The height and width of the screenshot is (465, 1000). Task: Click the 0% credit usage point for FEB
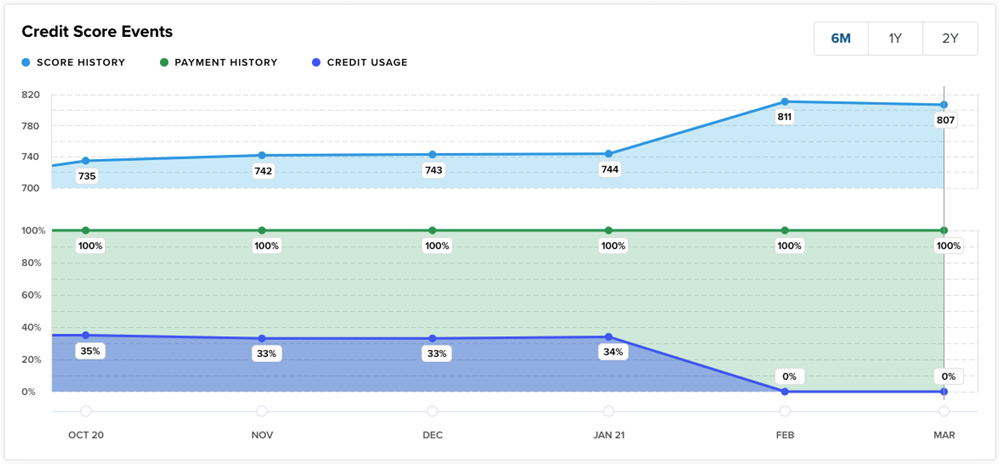tap(784, 392)
